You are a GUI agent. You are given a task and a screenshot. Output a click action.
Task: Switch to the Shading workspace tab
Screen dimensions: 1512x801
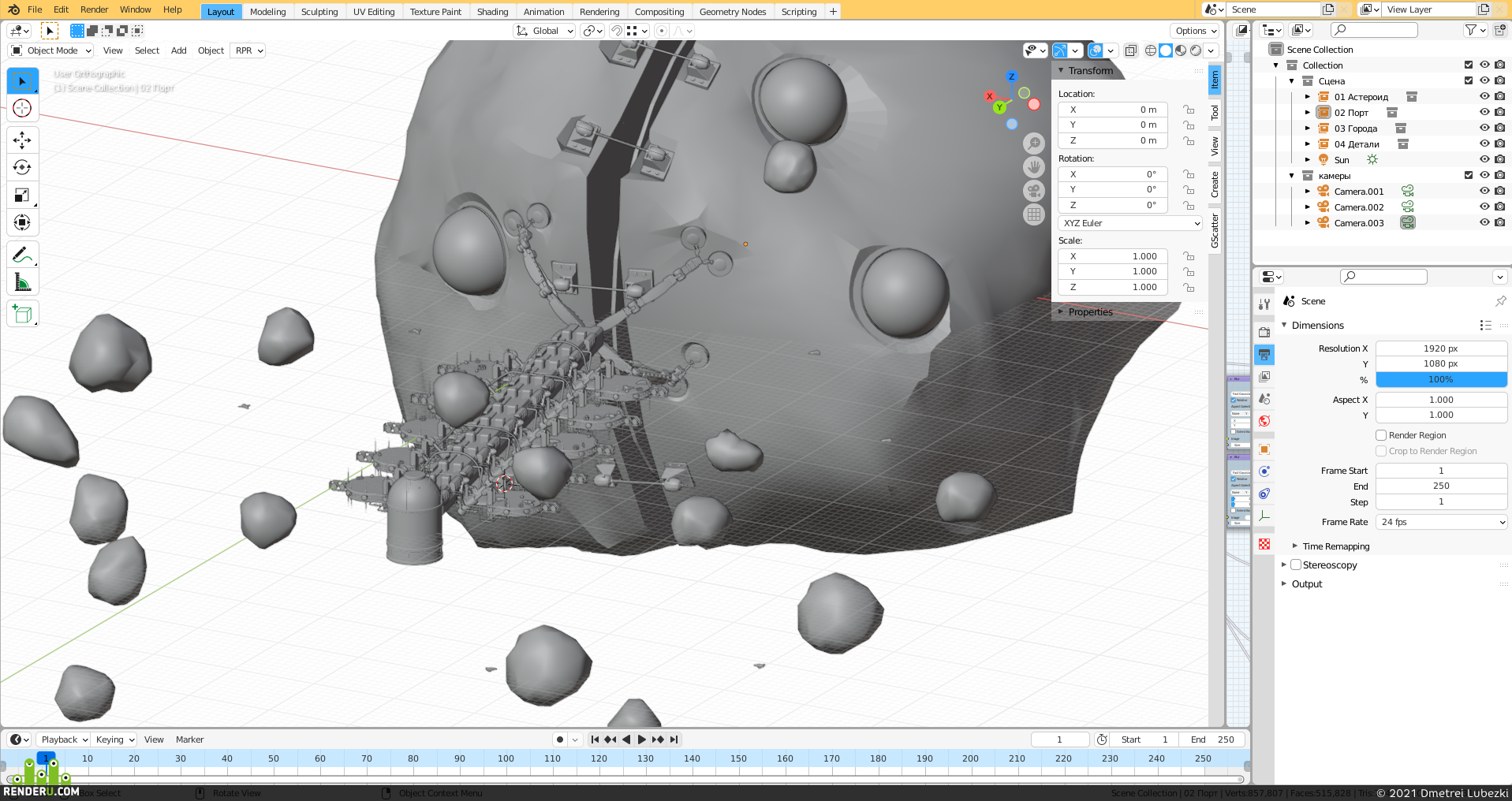pos(492,12)
